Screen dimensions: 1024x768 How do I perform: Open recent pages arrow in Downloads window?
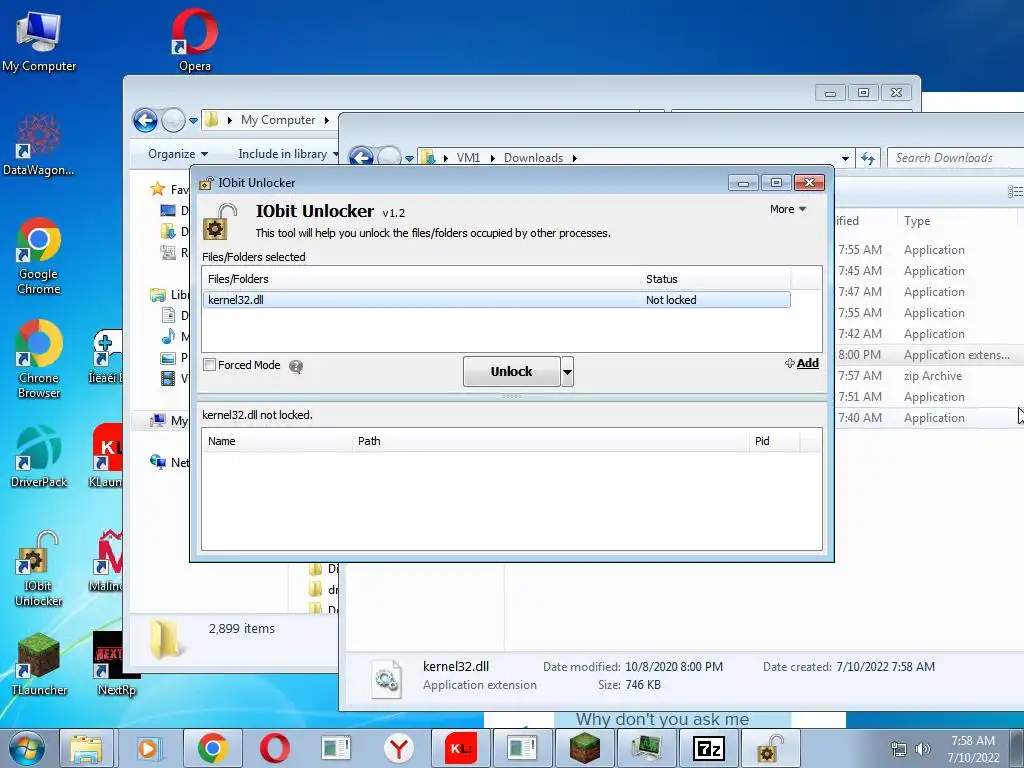pos(409,158)
